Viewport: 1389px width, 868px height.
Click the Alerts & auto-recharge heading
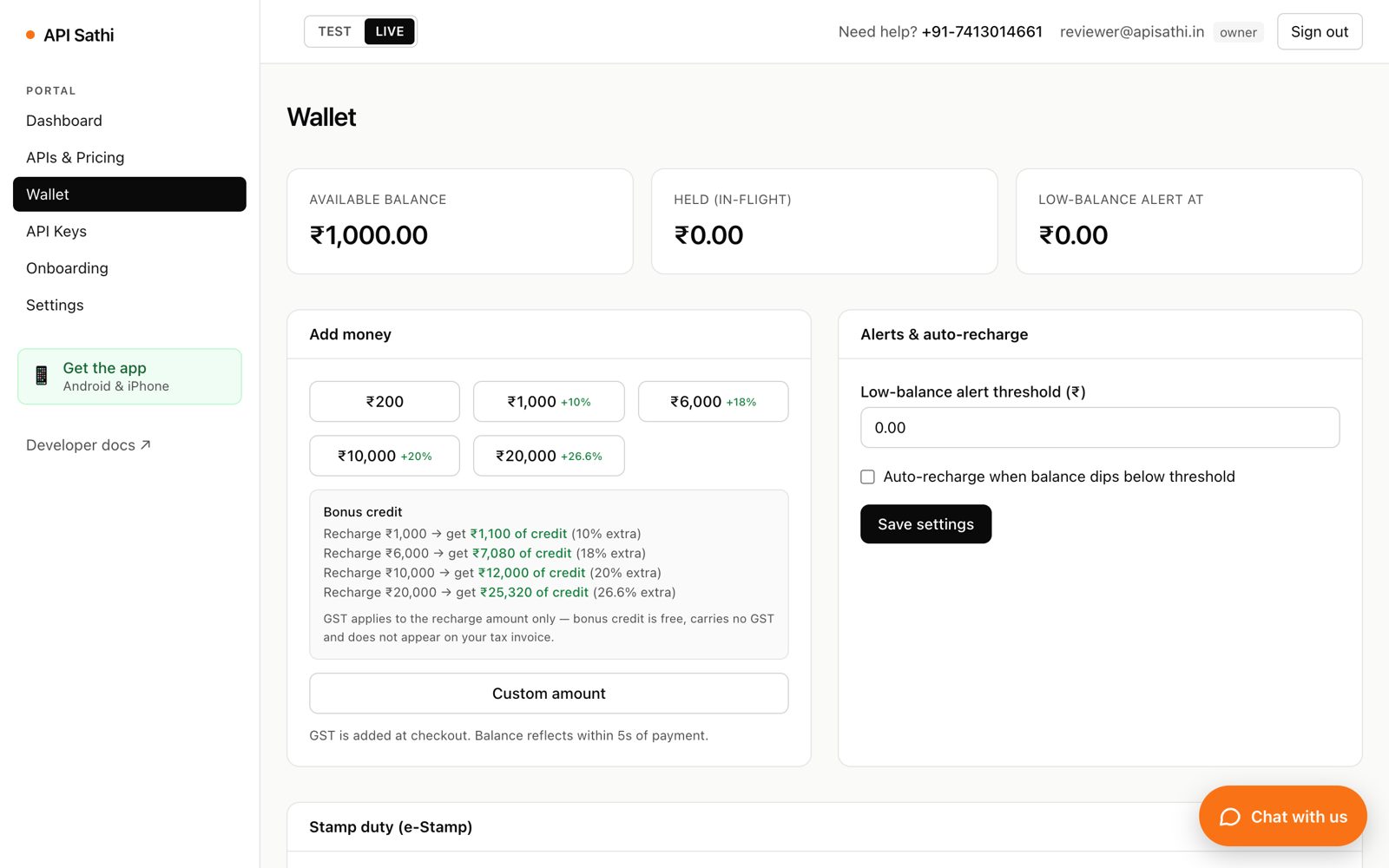(x=945, y=334)
